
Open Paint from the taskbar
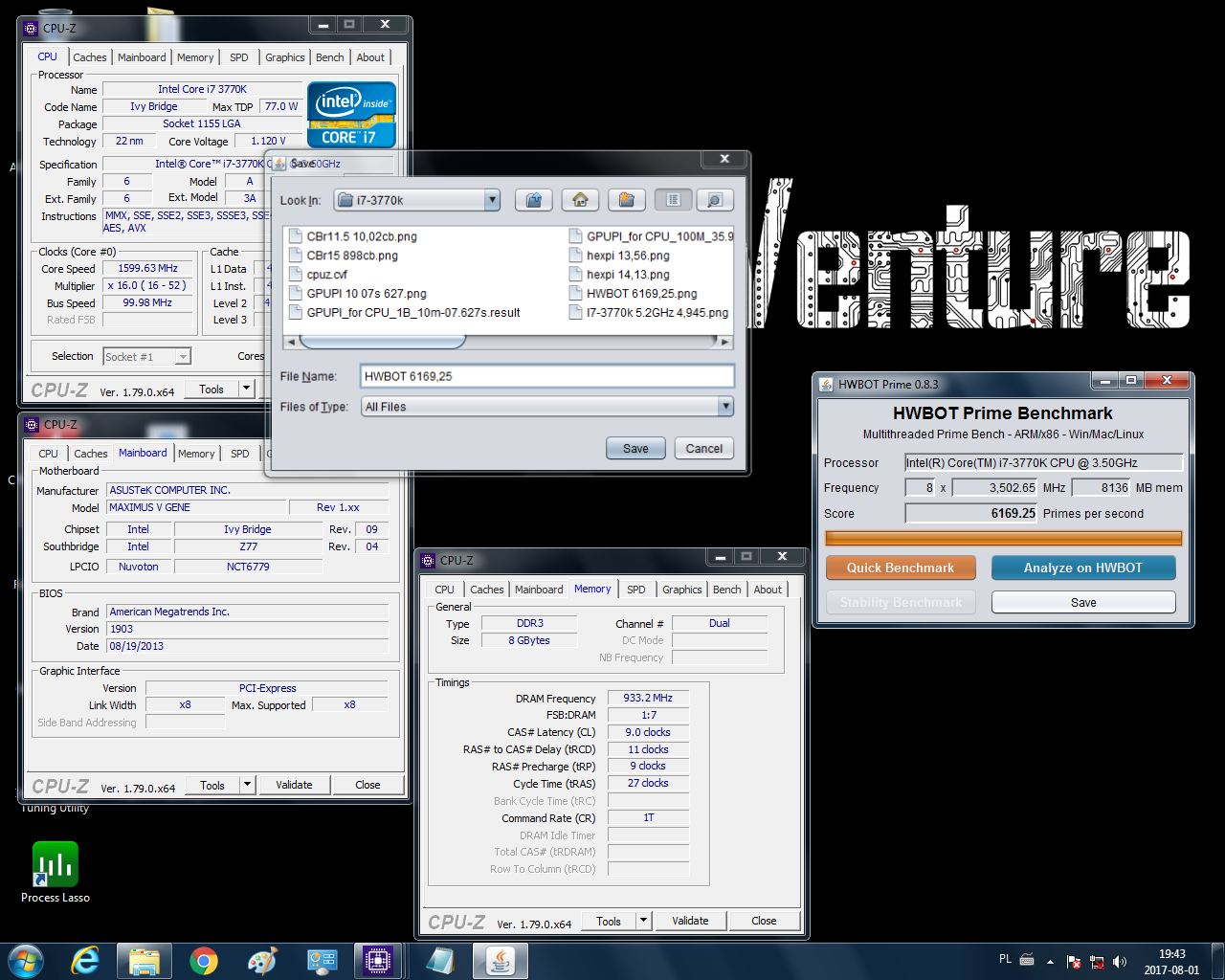click(262, 961)
